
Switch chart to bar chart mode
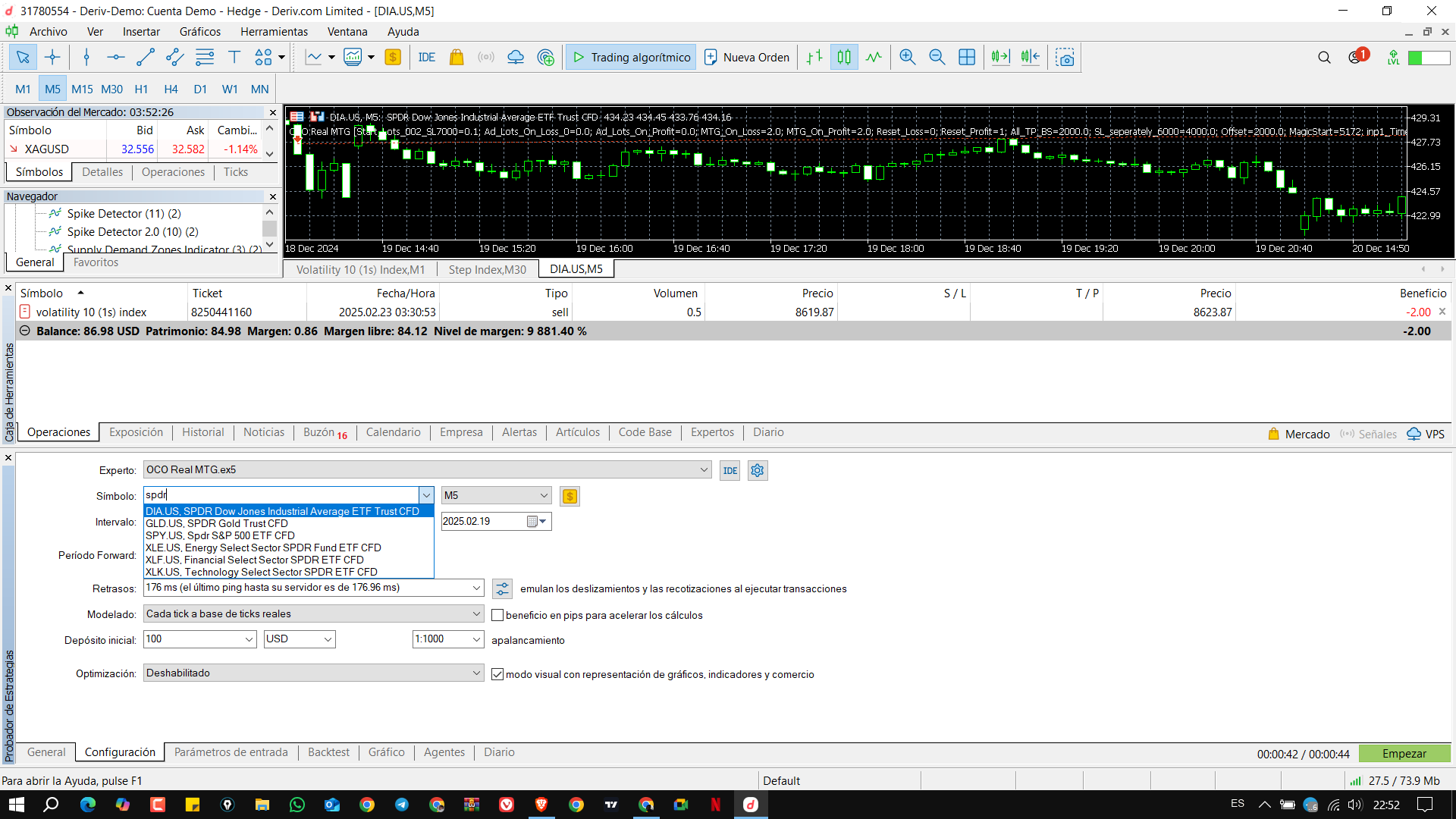click(x=814, y=57)
